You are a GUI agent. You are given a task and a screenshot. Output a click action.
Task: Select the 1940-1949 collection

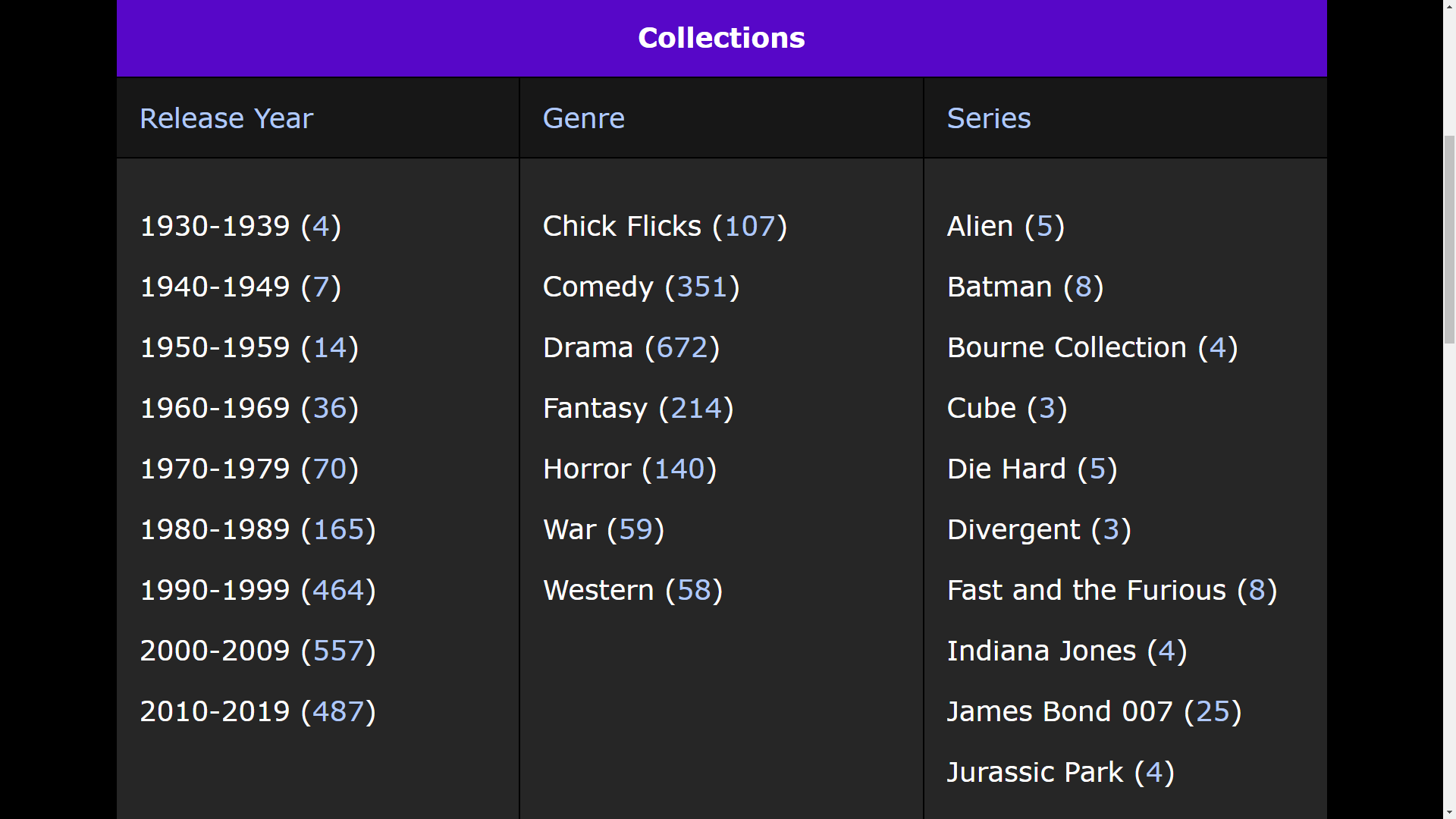(x=240, y=286)
